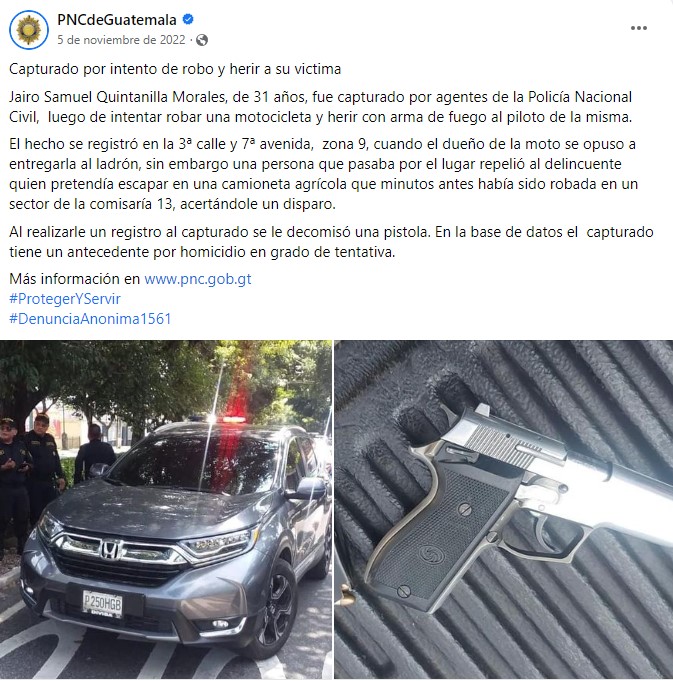Screen dimensions: 673x681
Task: Open the gray Honda car photo
Action: (166, 510)
